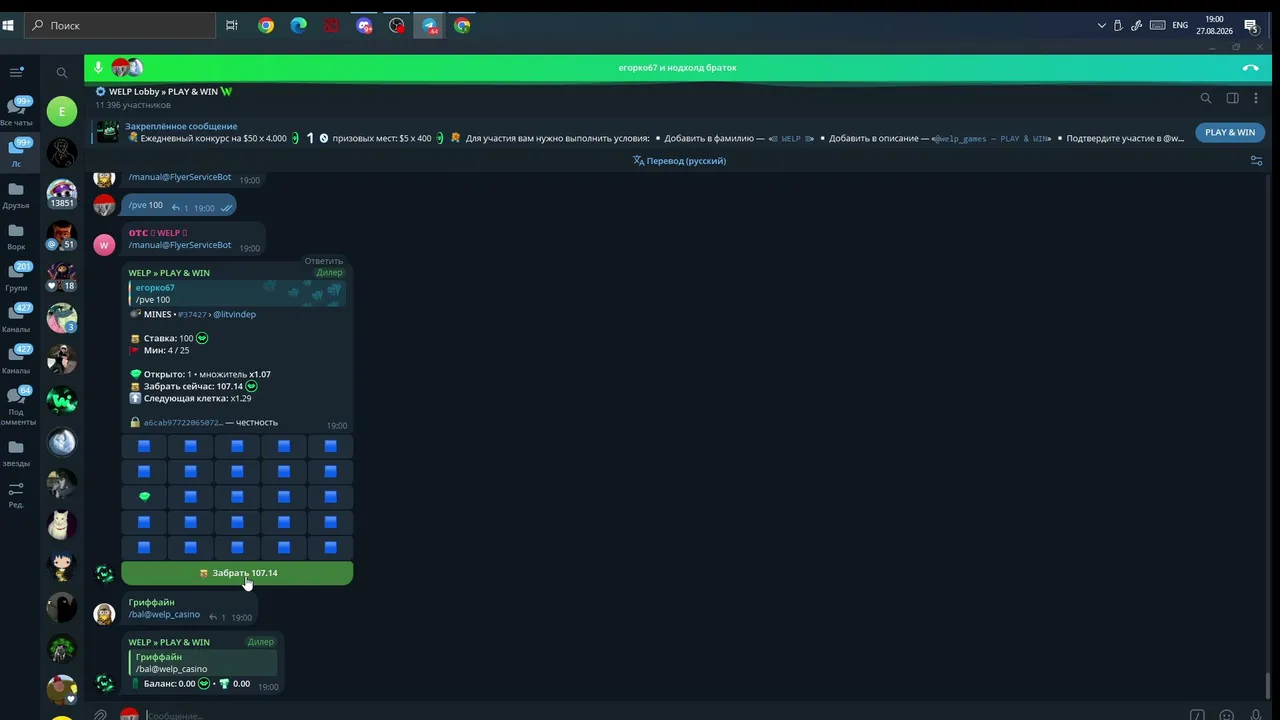Switch to the "Лс" folder
This screenshot has height=720, width=1280.
point(16,152)
